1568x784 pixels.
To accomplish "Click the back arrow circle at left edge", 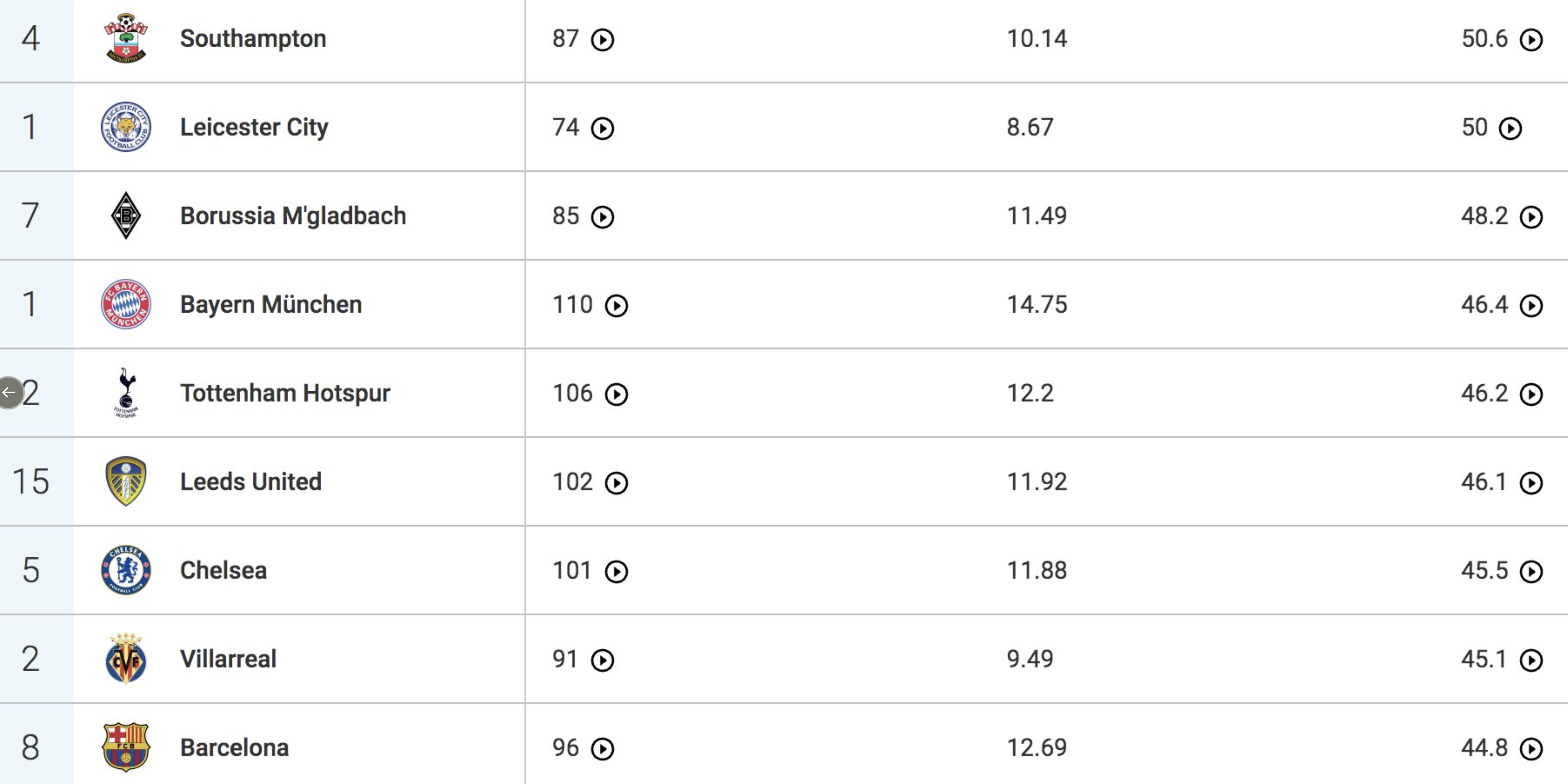I will coord(10,393).
